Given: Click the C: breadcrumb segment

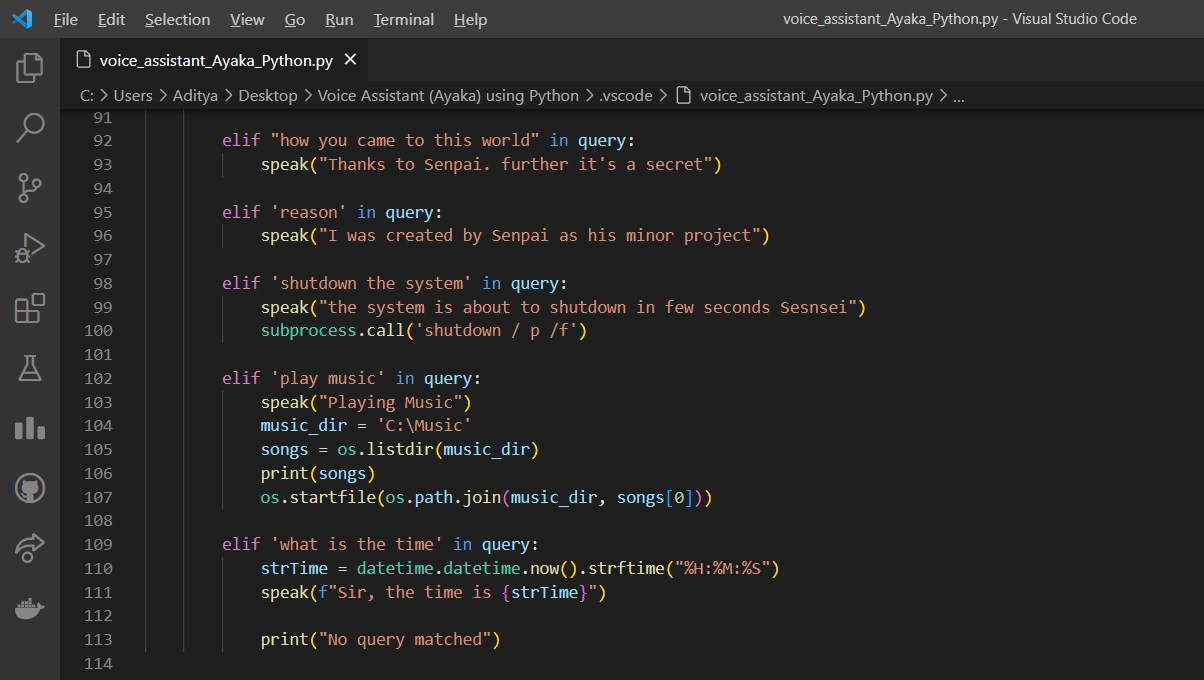Looking at the screenshot, I should tap(87, 96).
